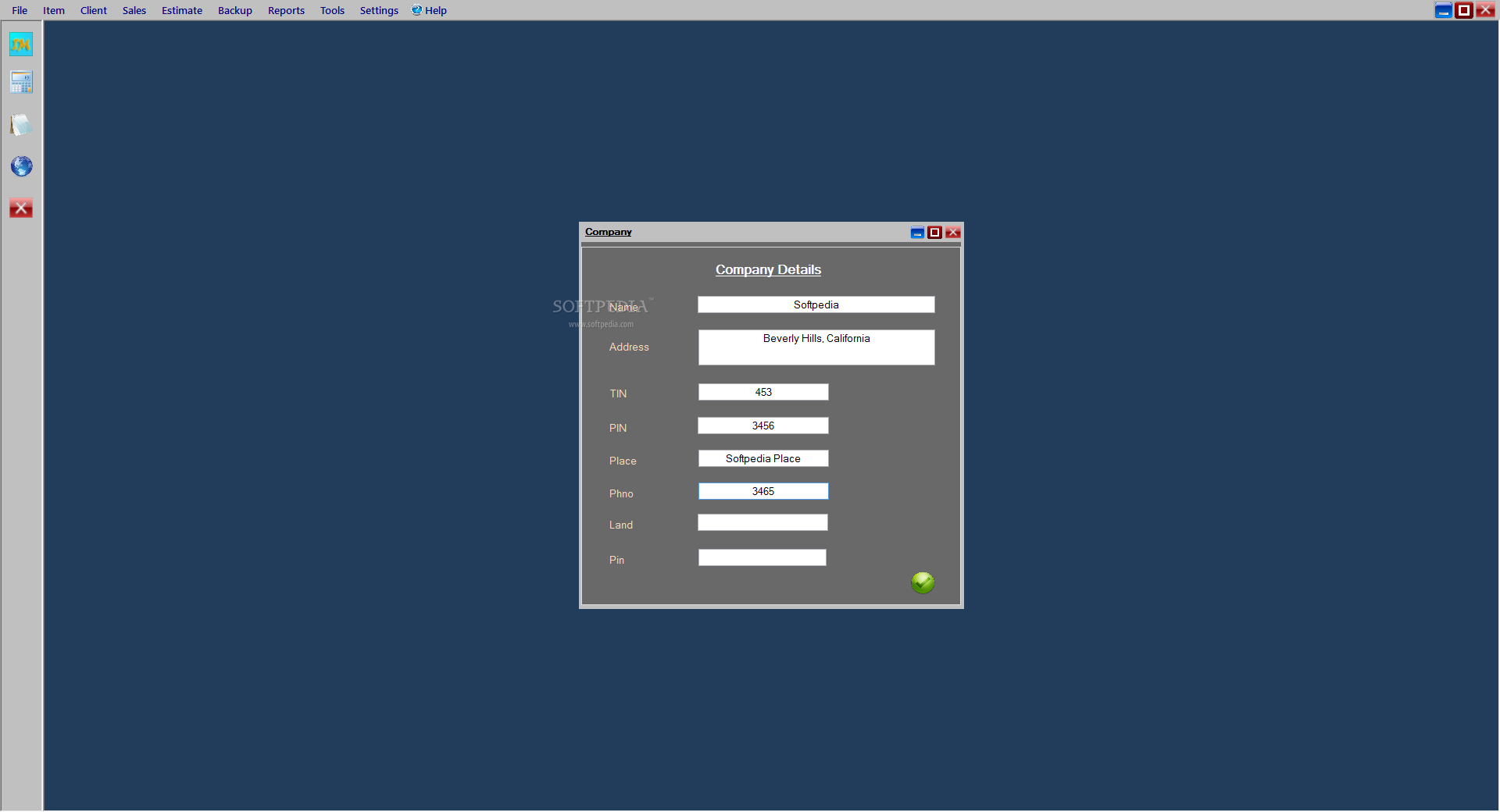
Task: Open the notepad icon in sidebar
Action: (x=21, y=125)
